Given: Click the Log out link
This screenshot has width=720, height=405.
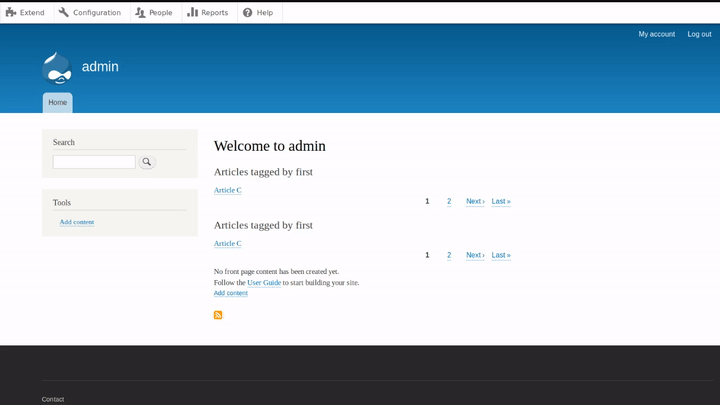Looking at the screenshot, I should [x=699, y=34].
